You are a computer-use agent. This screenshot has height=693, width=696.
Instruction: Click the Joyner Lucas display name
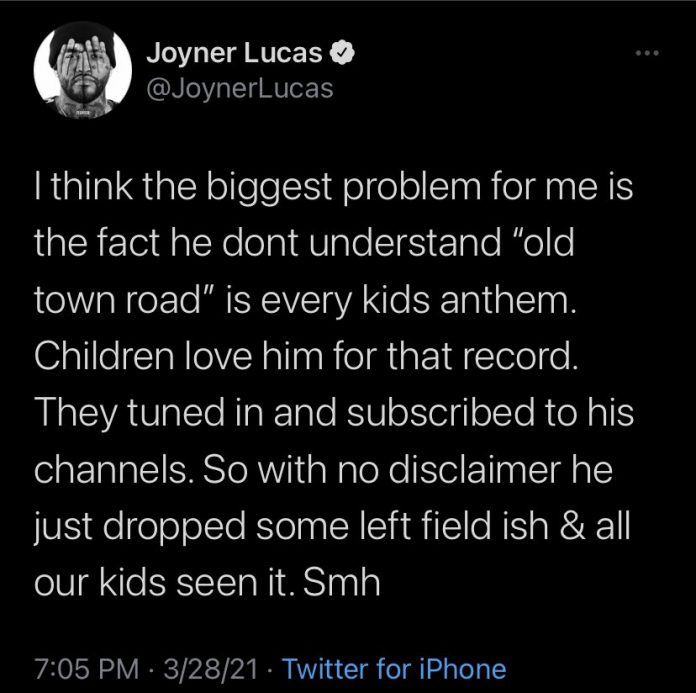point(234,54)
